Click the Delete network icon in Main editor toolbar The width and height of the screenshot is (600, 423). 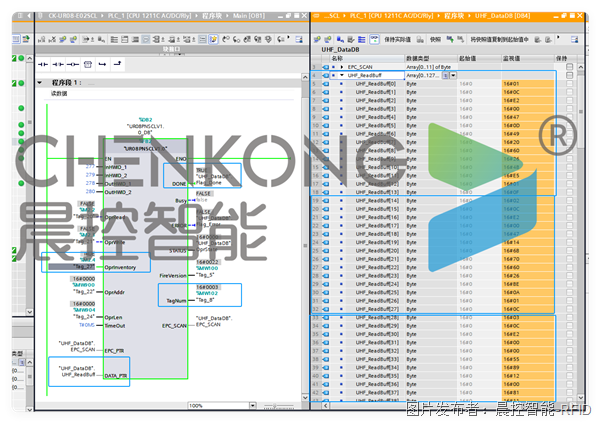[x=52, y=39]
